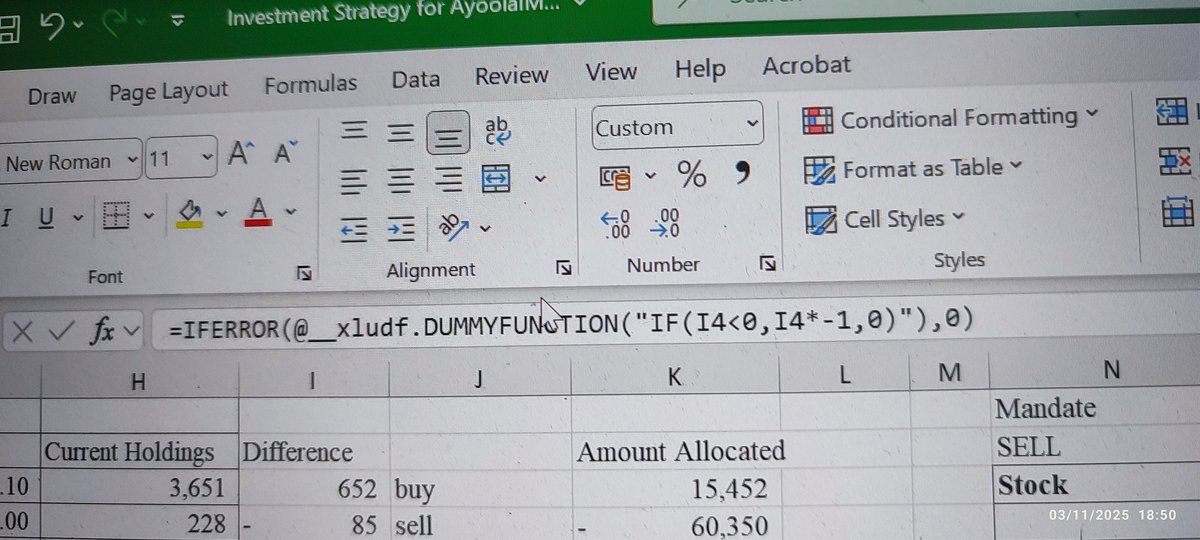
Task: Expand the fill color dropdown arrow
Action: [x=221, y=212]
